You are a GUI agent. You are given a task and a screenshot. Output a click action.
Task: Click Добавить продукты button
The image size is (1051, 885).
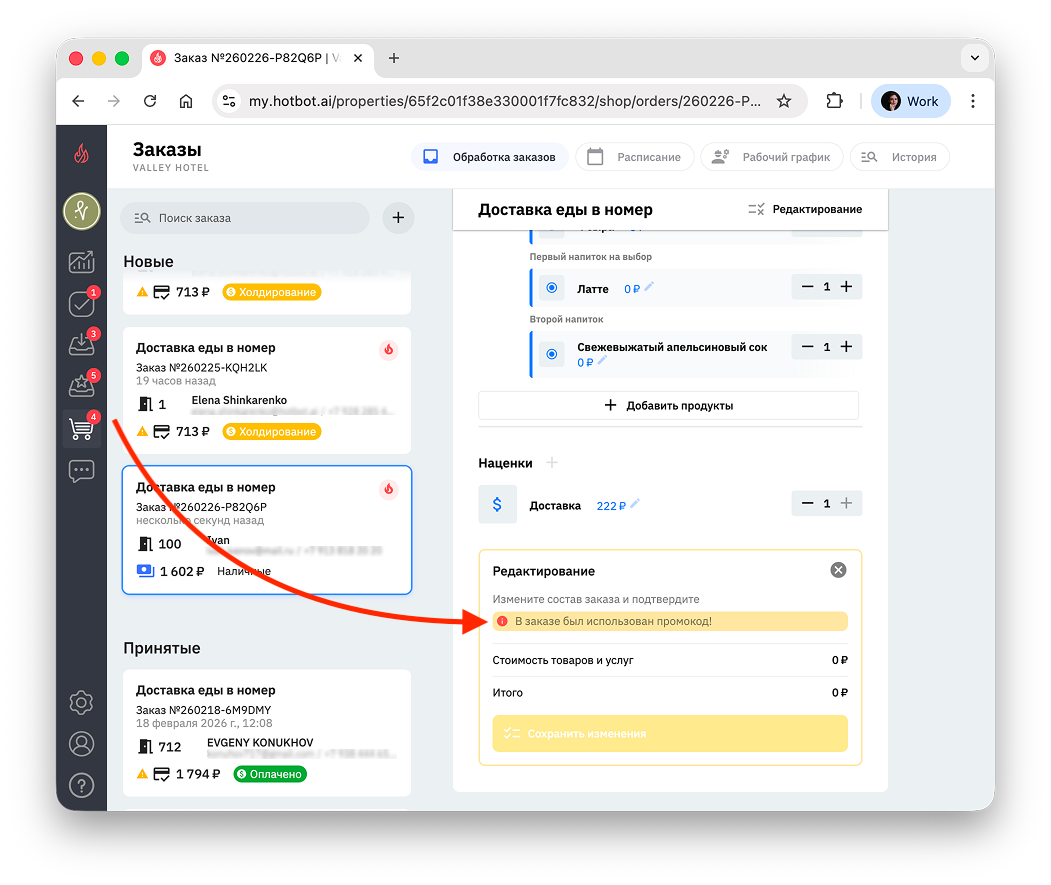[x=668, y=406]
